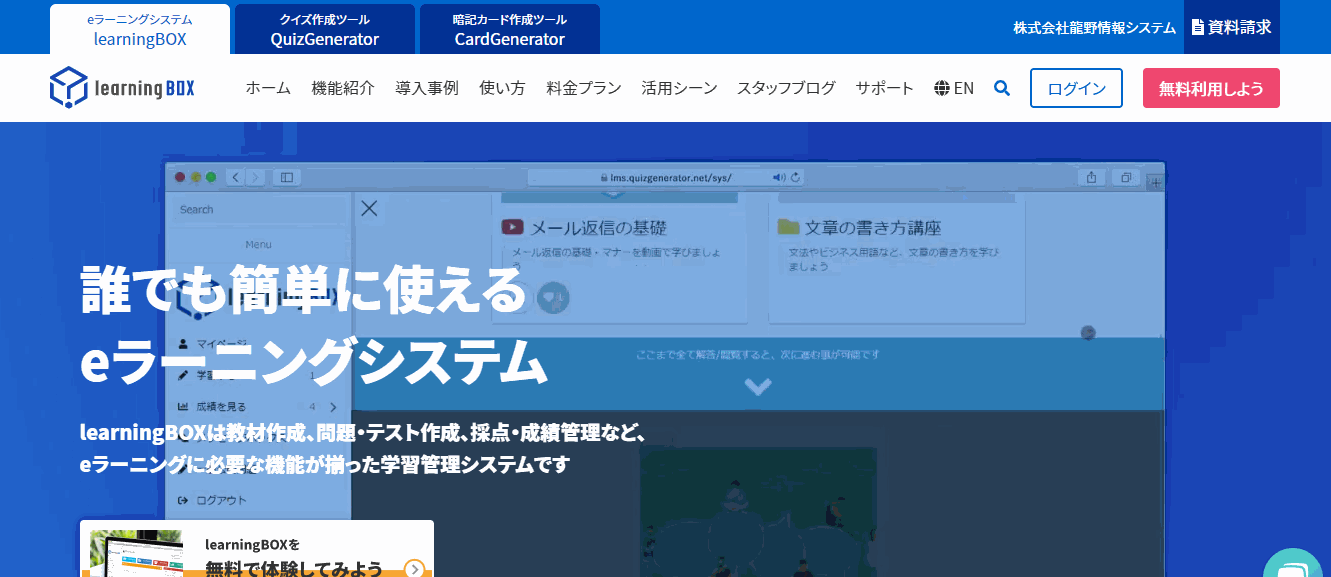
Task: Click the down chevron in hero image
Action: click(757, 386)
